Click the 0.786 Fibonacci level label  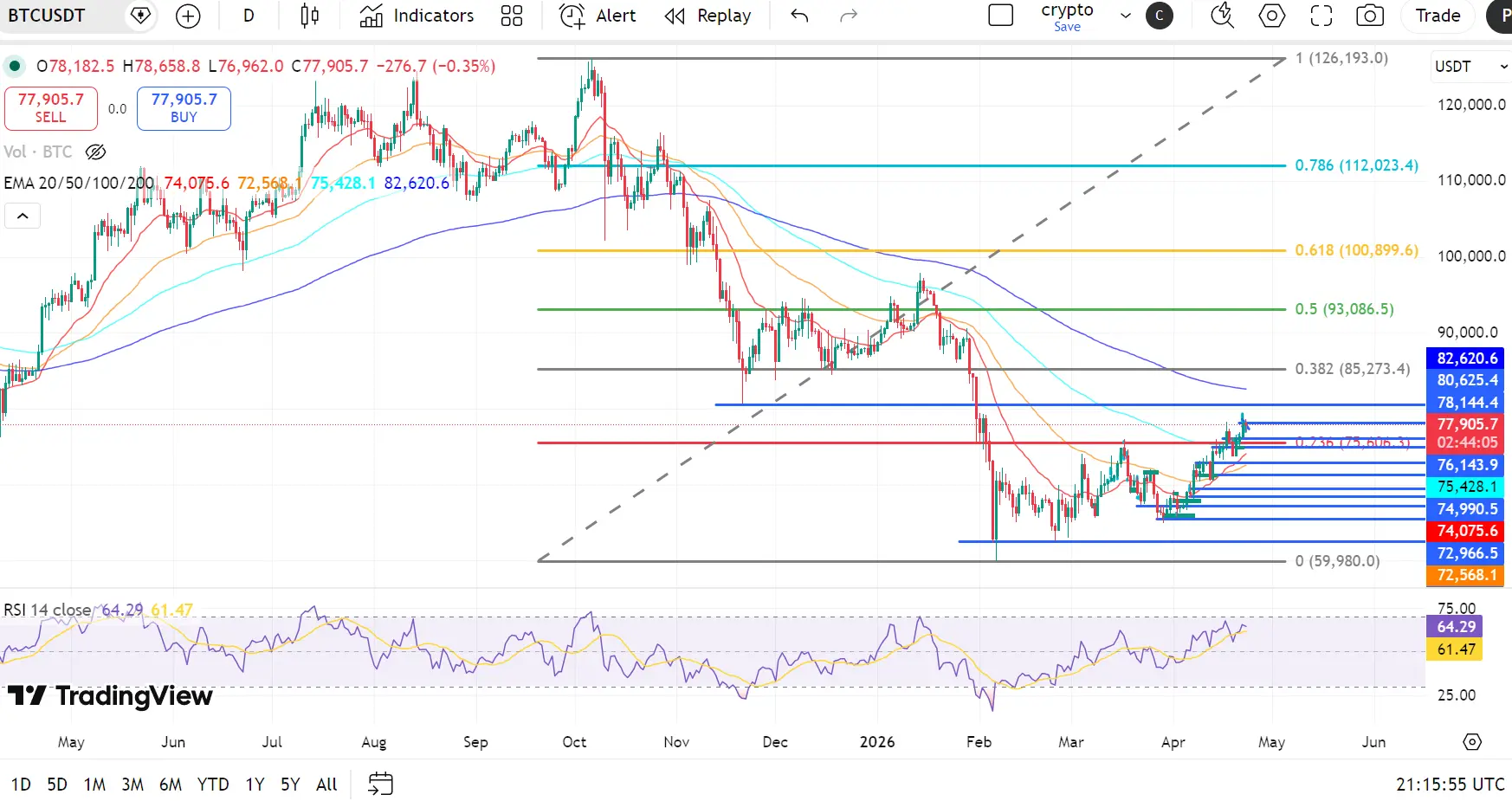coord(1356,165)
